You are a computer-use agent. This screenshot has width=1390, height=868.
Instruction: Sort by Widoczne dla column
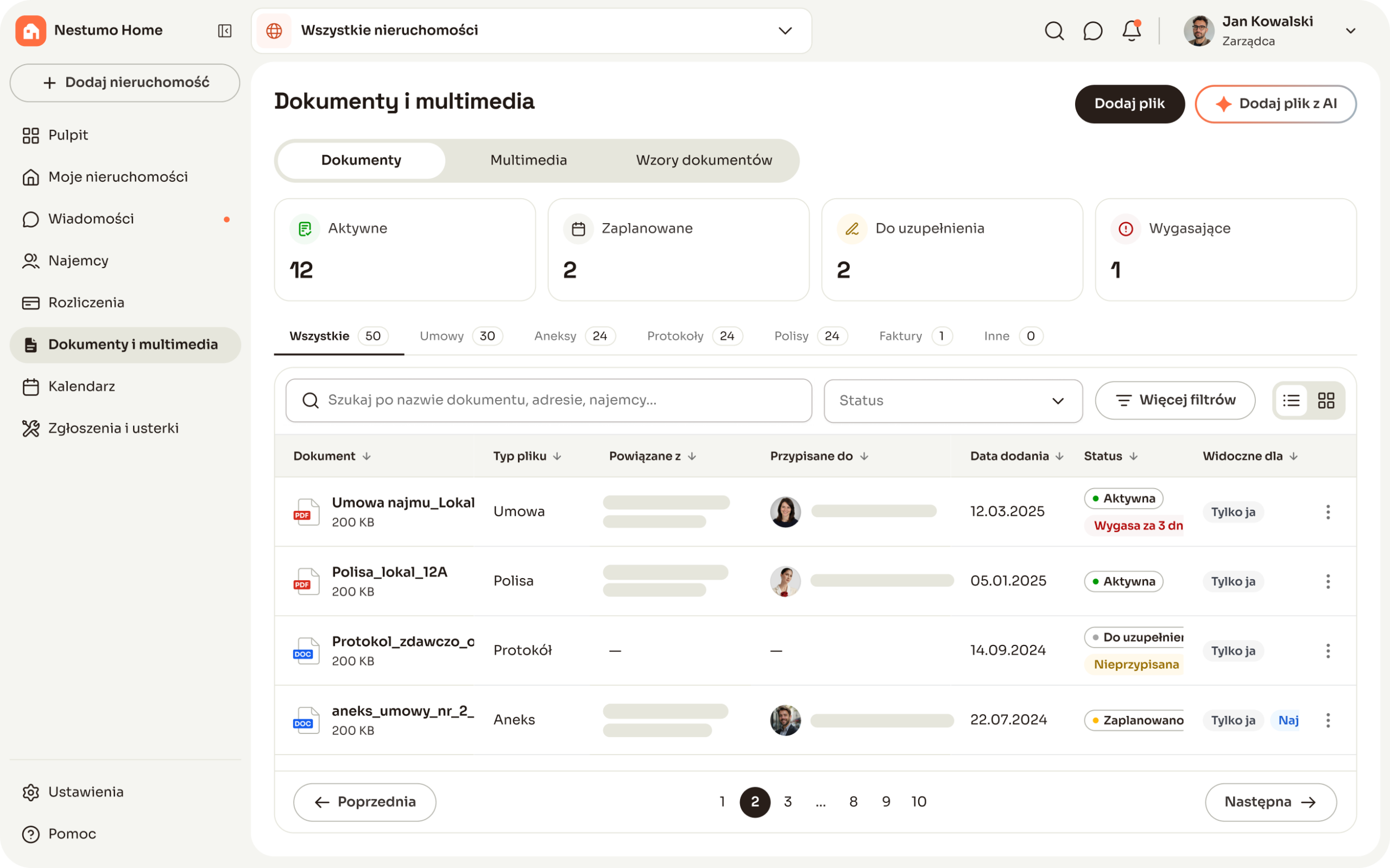pos(1250,457)
